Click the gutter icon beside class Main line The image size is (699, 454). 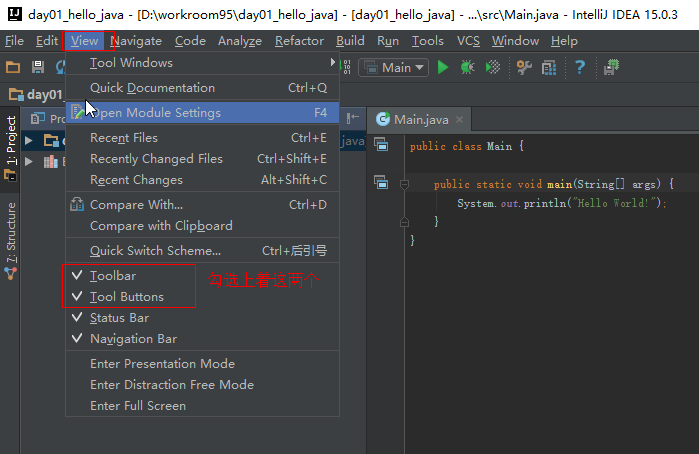(381, 144)
